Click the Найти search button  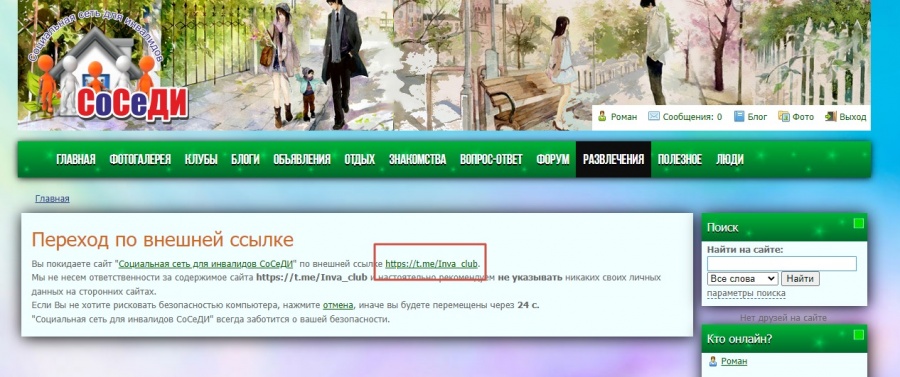click(800, 279)
